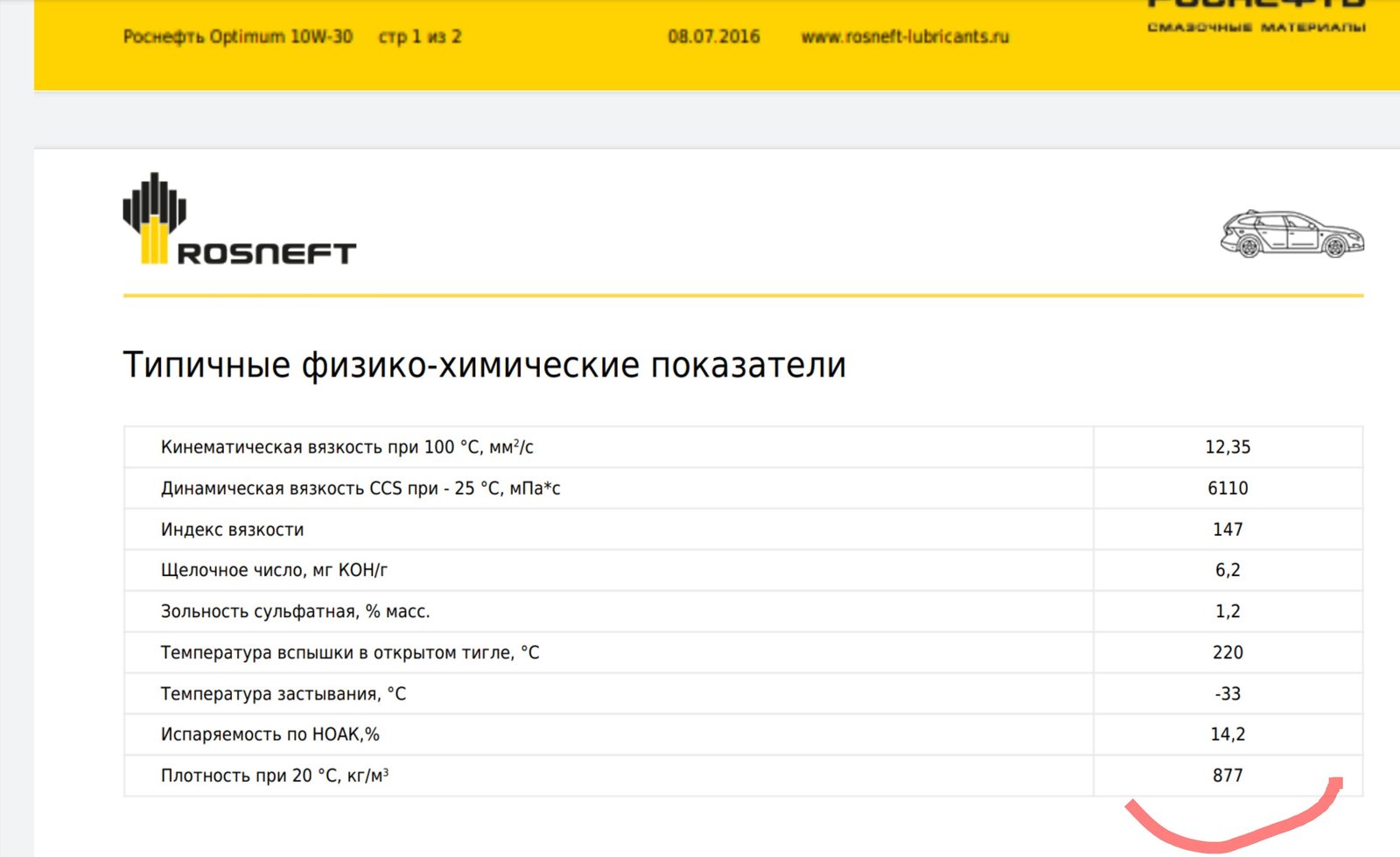
Task: Click the Rosneft logo emblem
Action: [154, 218]
